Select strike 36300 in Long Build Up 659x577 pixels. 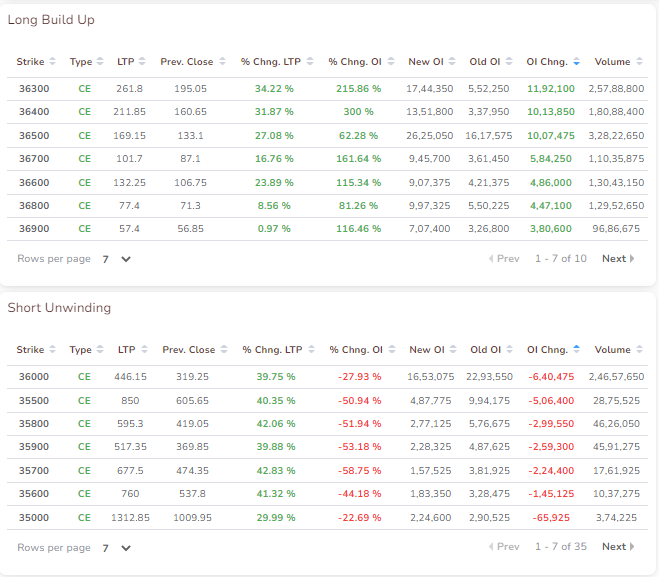pos(34,89)
